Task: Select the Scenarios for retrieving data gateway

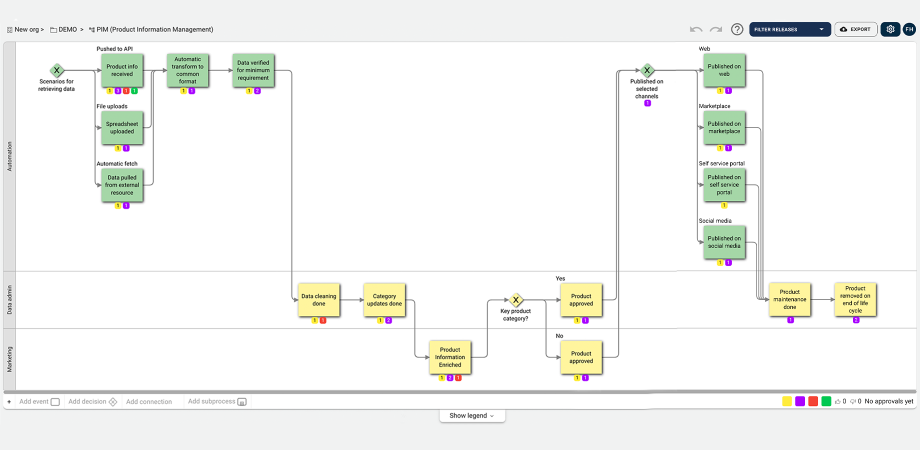Action: click(56, 71)
